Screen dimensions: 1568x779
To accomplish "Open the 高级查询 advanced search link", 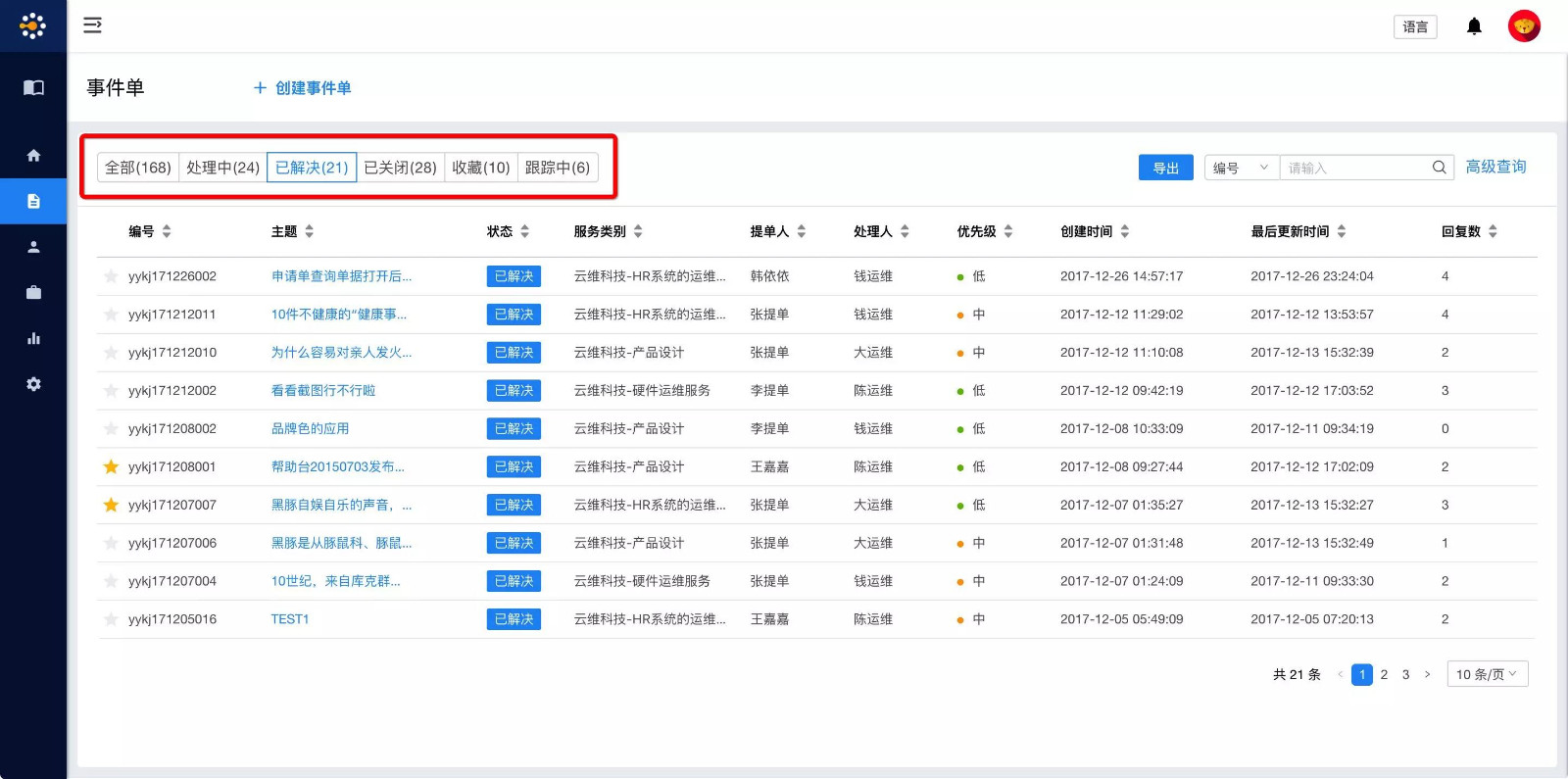I will pyautogui.click(x=1495, y=167).
